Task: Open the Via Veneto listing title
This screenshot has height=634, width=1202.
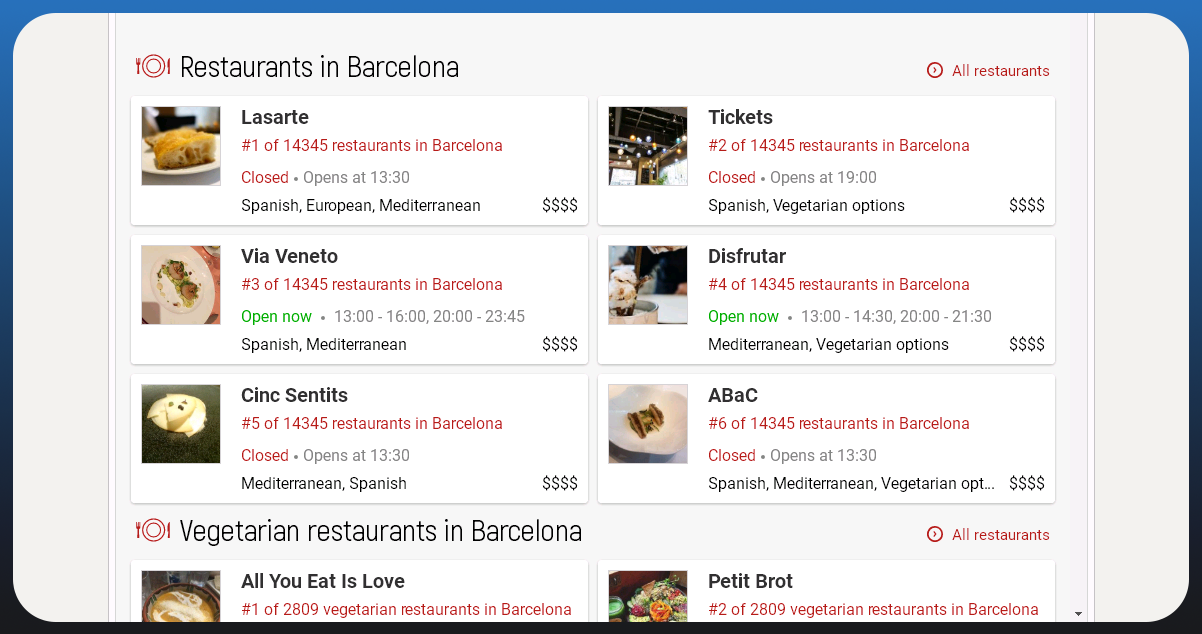Action: pos(289,256)
